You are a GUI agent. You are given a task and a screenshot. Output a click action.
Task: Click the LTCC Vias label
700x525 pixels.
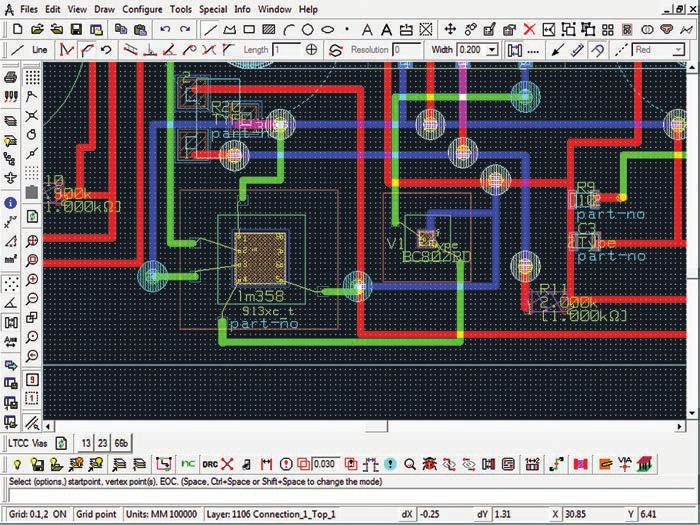coord(28,443)
